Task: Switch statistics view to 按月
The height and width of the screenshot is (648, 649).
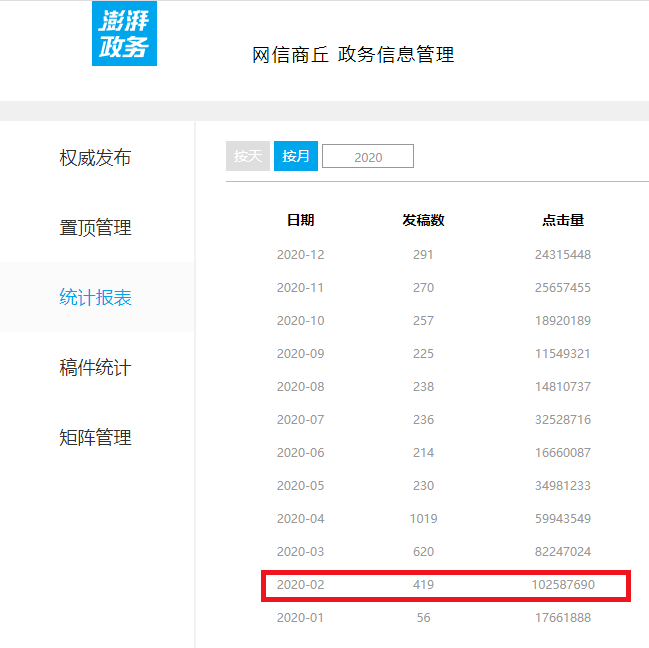Action: [296, 157]
